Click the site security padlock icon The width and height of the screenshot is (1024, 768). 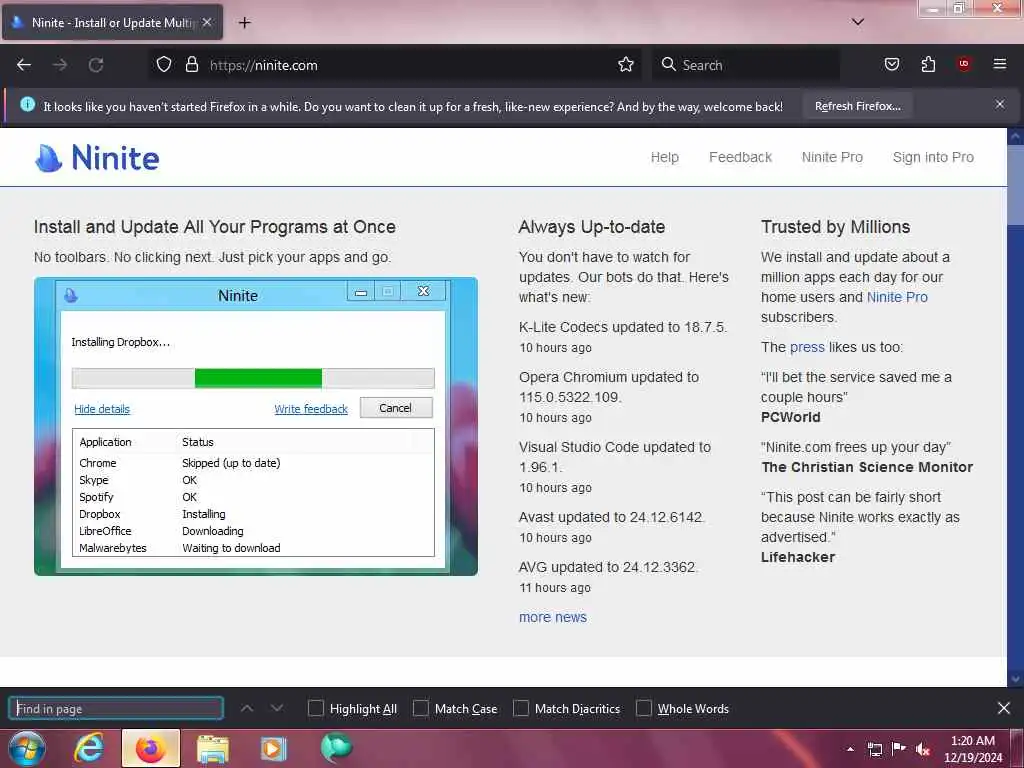pos(191,65)
